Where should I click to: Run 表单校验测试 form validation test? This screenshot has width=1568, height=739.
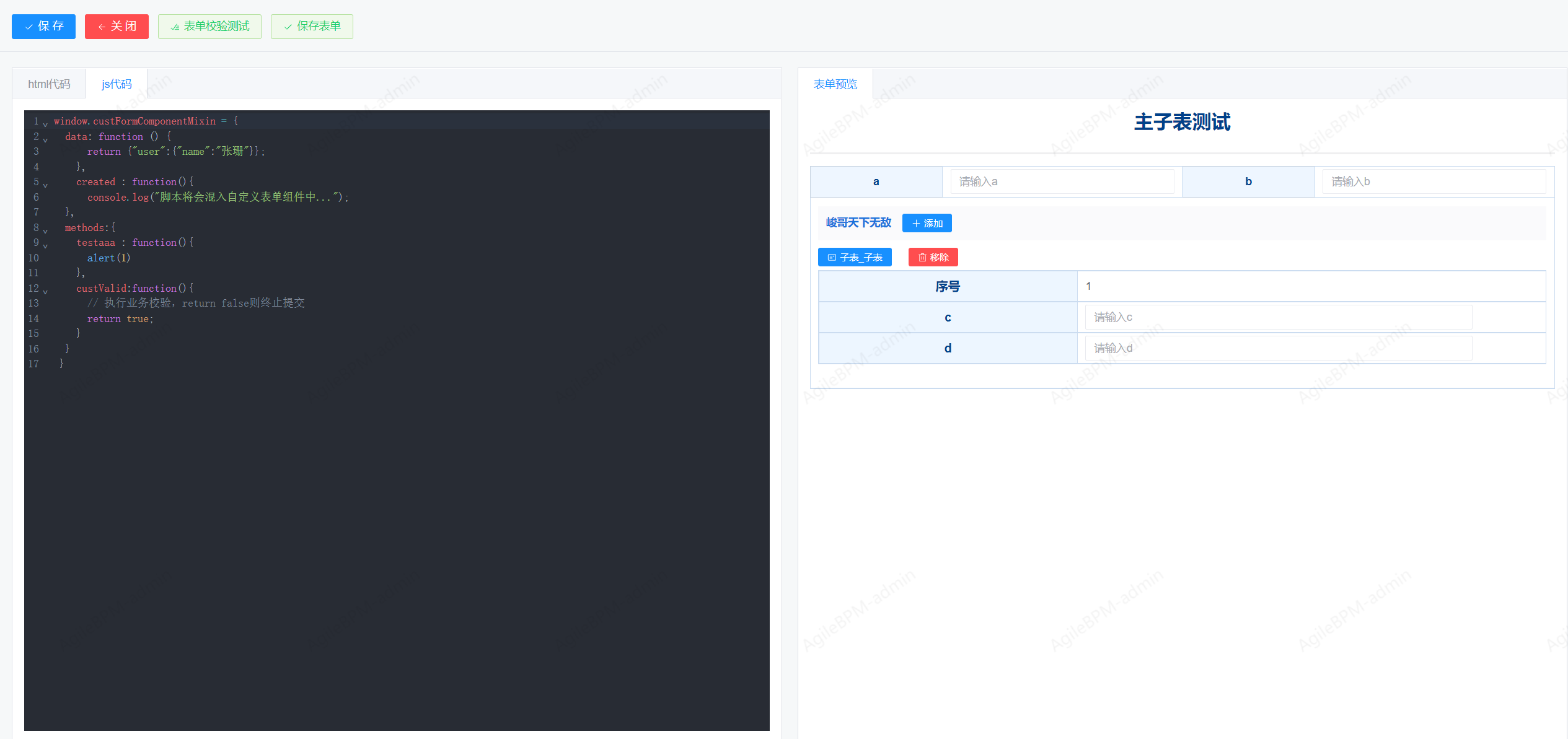pyautogui.click(x=209, y=27)
